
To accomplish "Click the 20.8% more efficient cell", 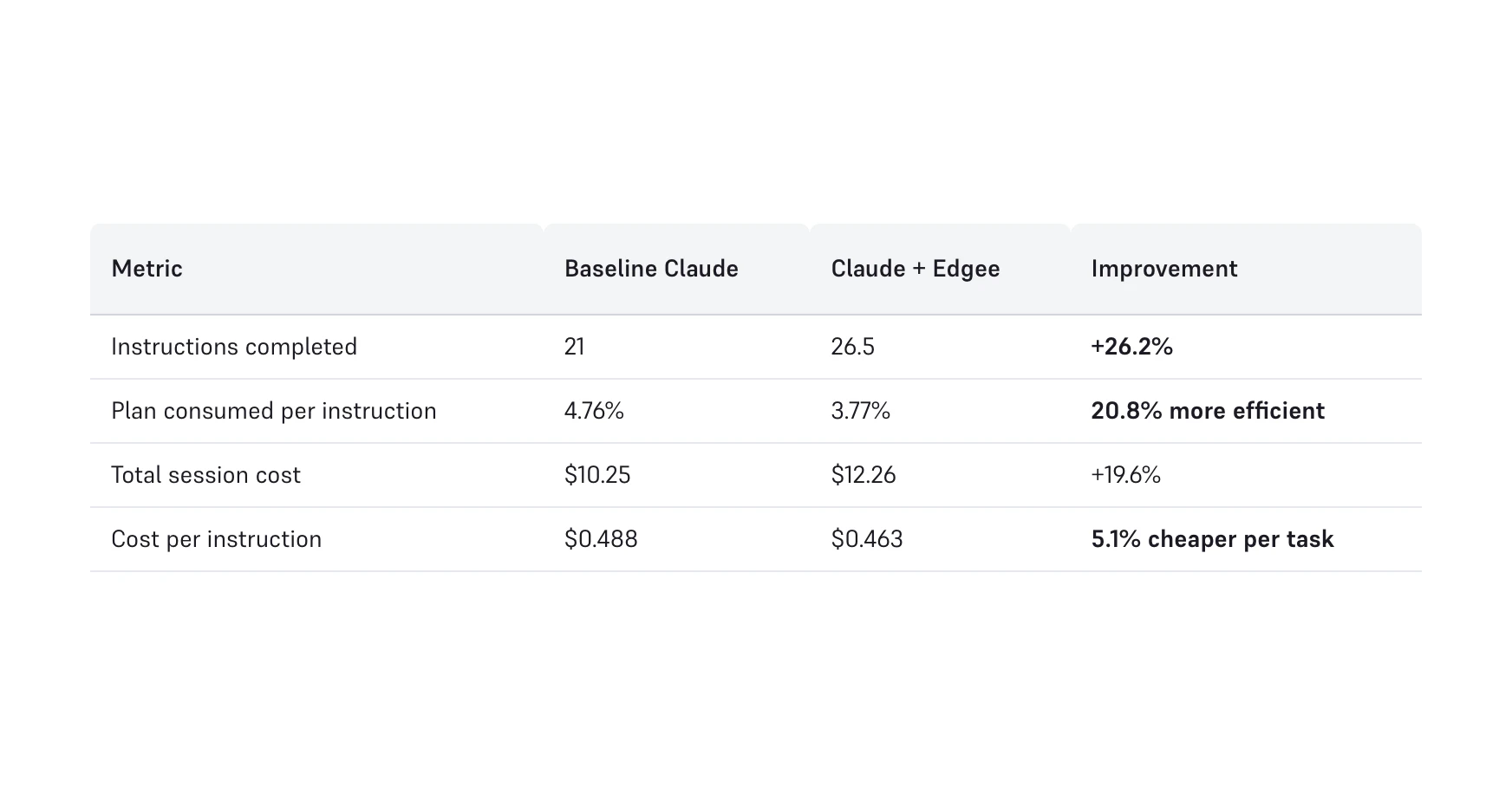I will (1207, 411).
